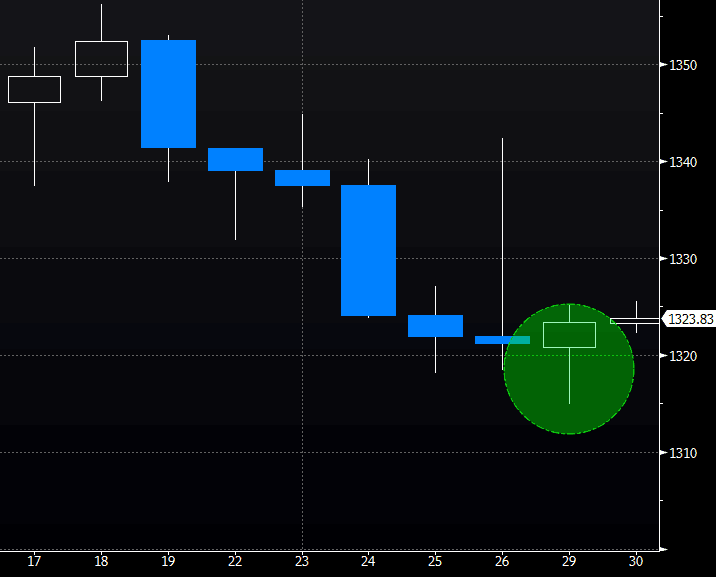Select the tall blue candle above date 19
Viewport: 716px width, 577px height.
168,94
